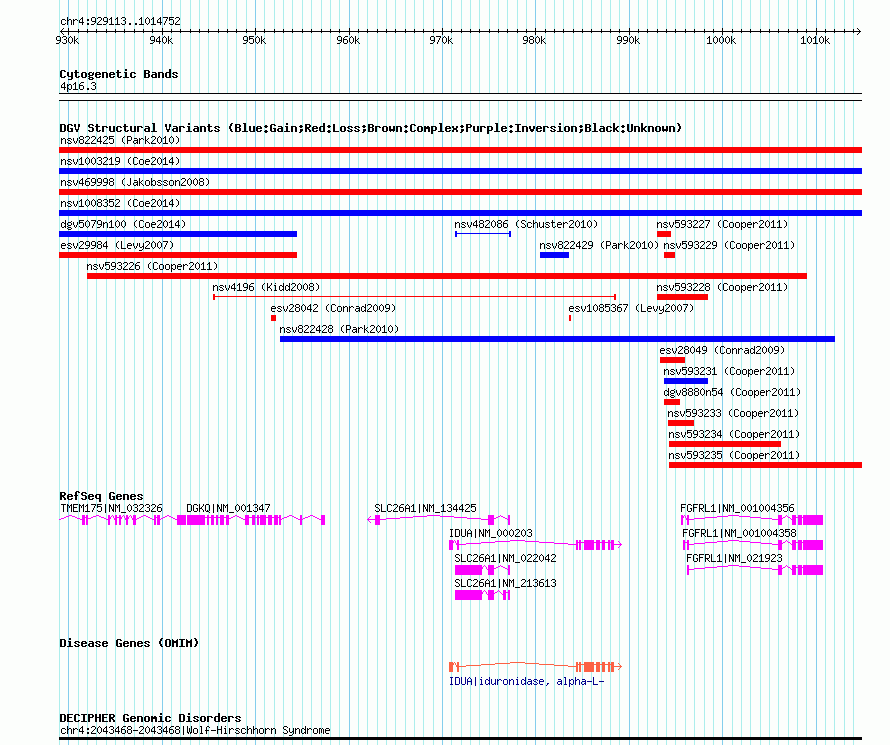Click the Wolf-Hirschhorn Syndrome DECIPHER entry
Viewport: 890px width, 745px height.
point(195,730)
